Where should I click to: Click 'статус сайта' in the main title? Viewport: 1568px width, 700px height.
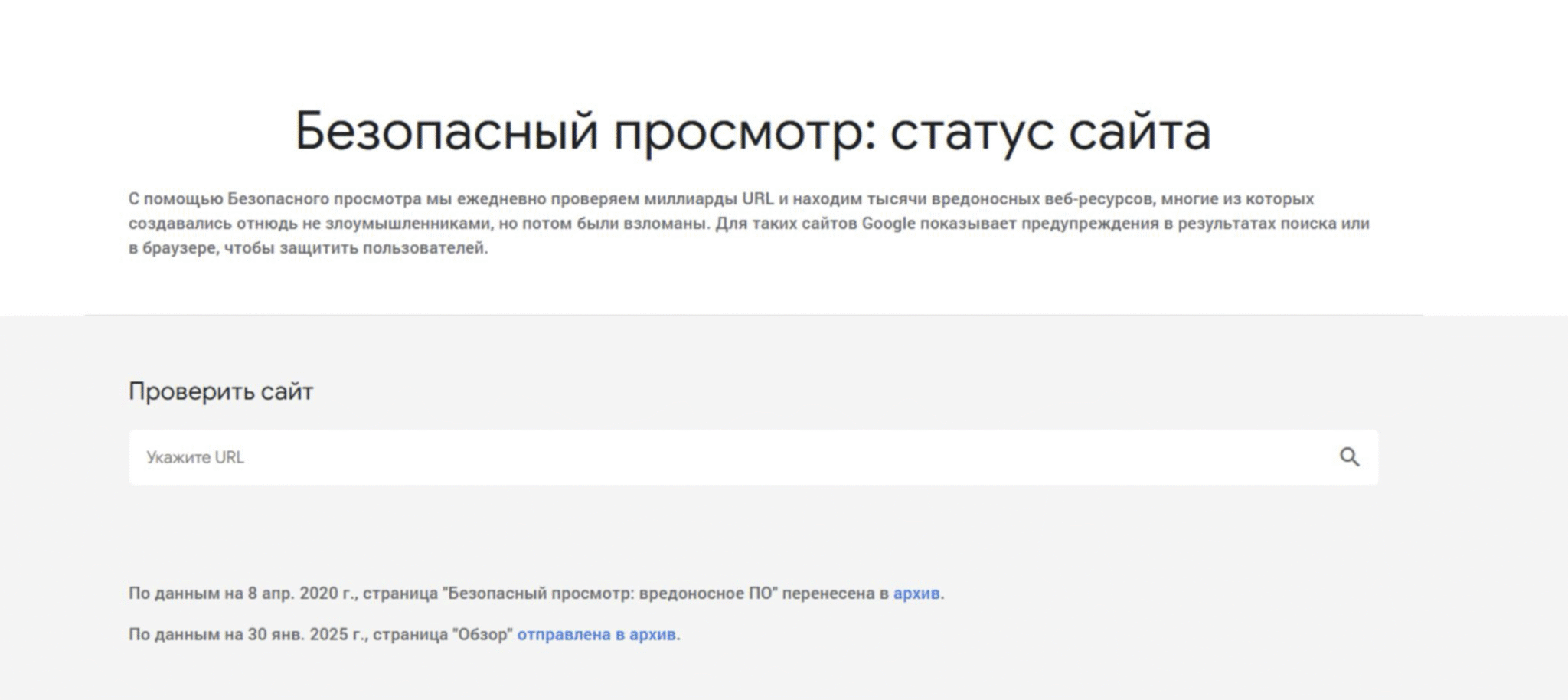point(1050,131)
